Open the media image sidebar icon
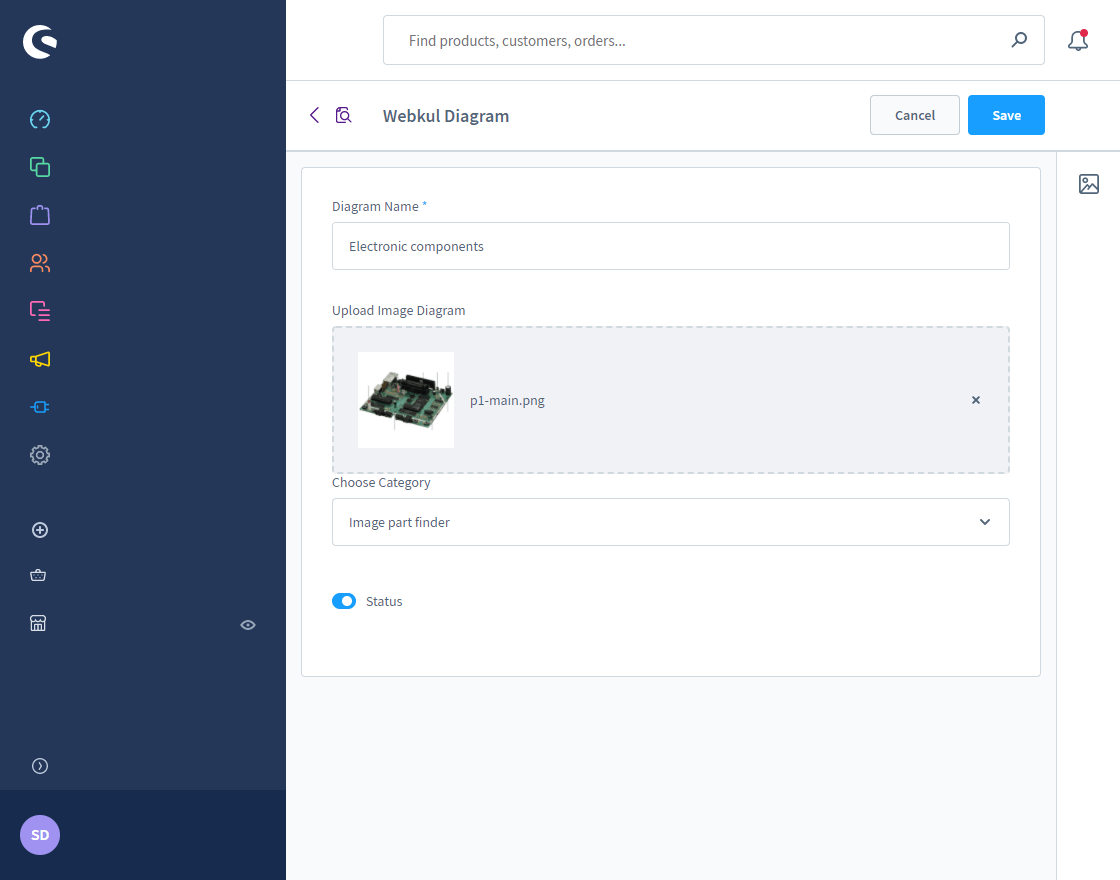The width and height of the screenshot is (1120, 880). (x=1089, y=184)
